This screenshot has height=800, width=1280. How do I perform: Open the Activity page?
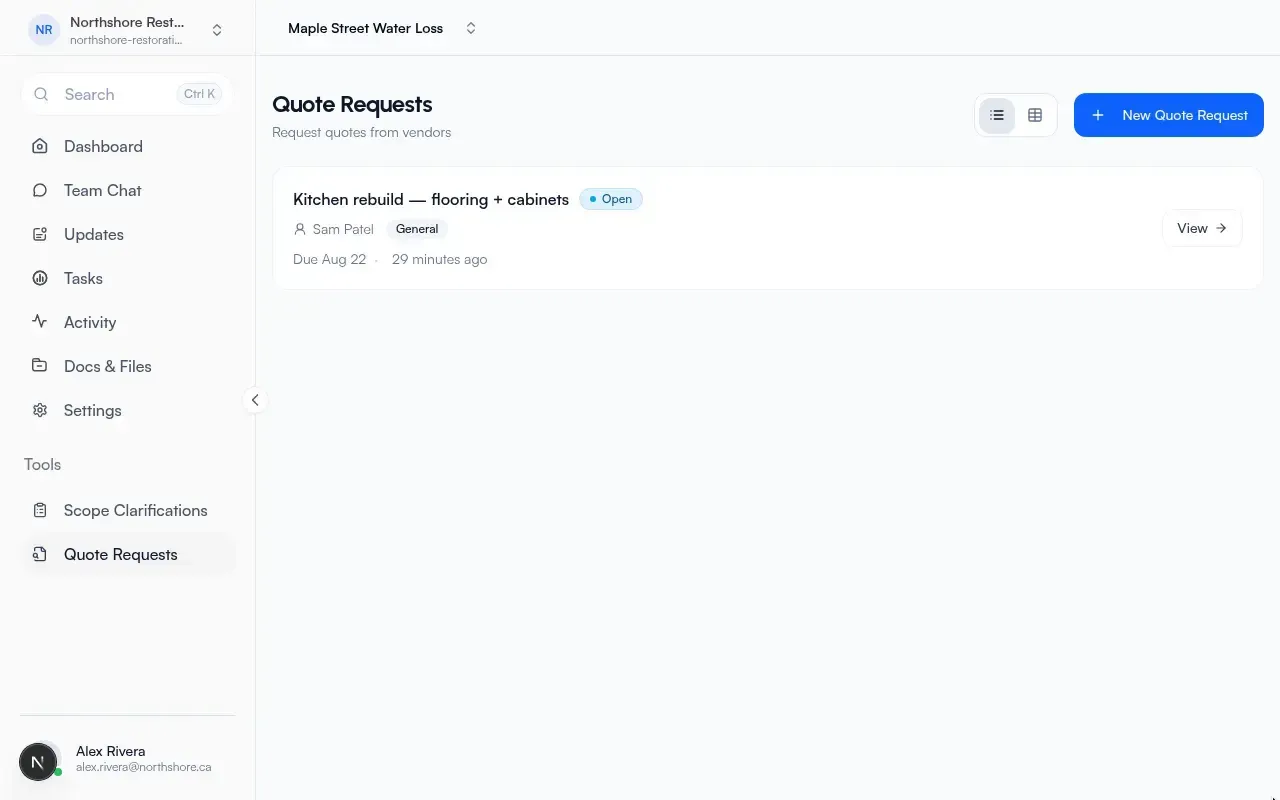128,322
